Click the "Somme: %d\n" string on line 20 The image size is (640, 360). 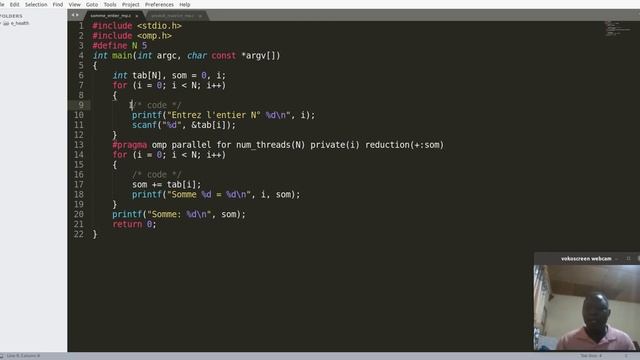[x=180, y=214]
